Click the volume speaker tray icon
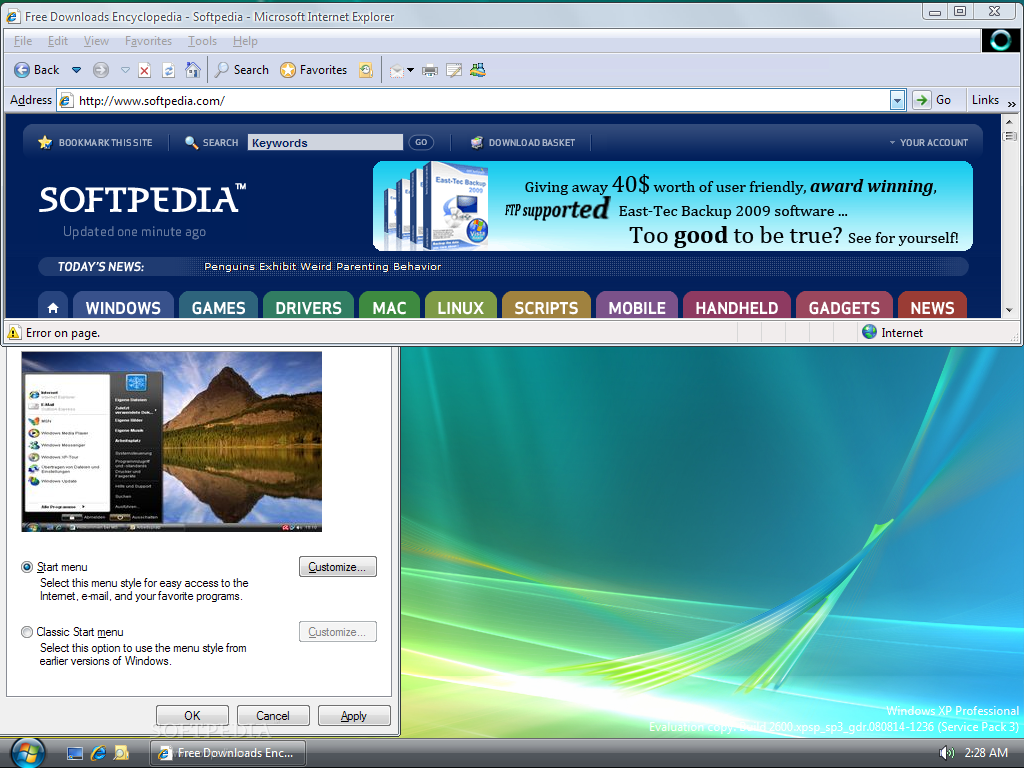The width and height of the screenshot is (1024, 768). click(946, 753)
